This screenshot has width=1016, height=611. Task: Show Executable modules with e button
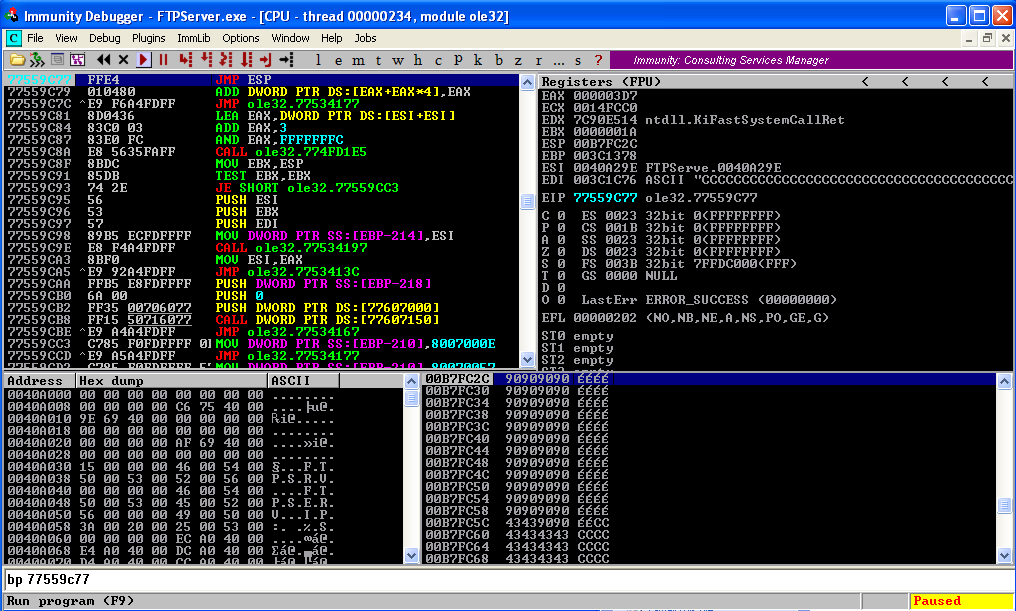[x=338, y=60]
